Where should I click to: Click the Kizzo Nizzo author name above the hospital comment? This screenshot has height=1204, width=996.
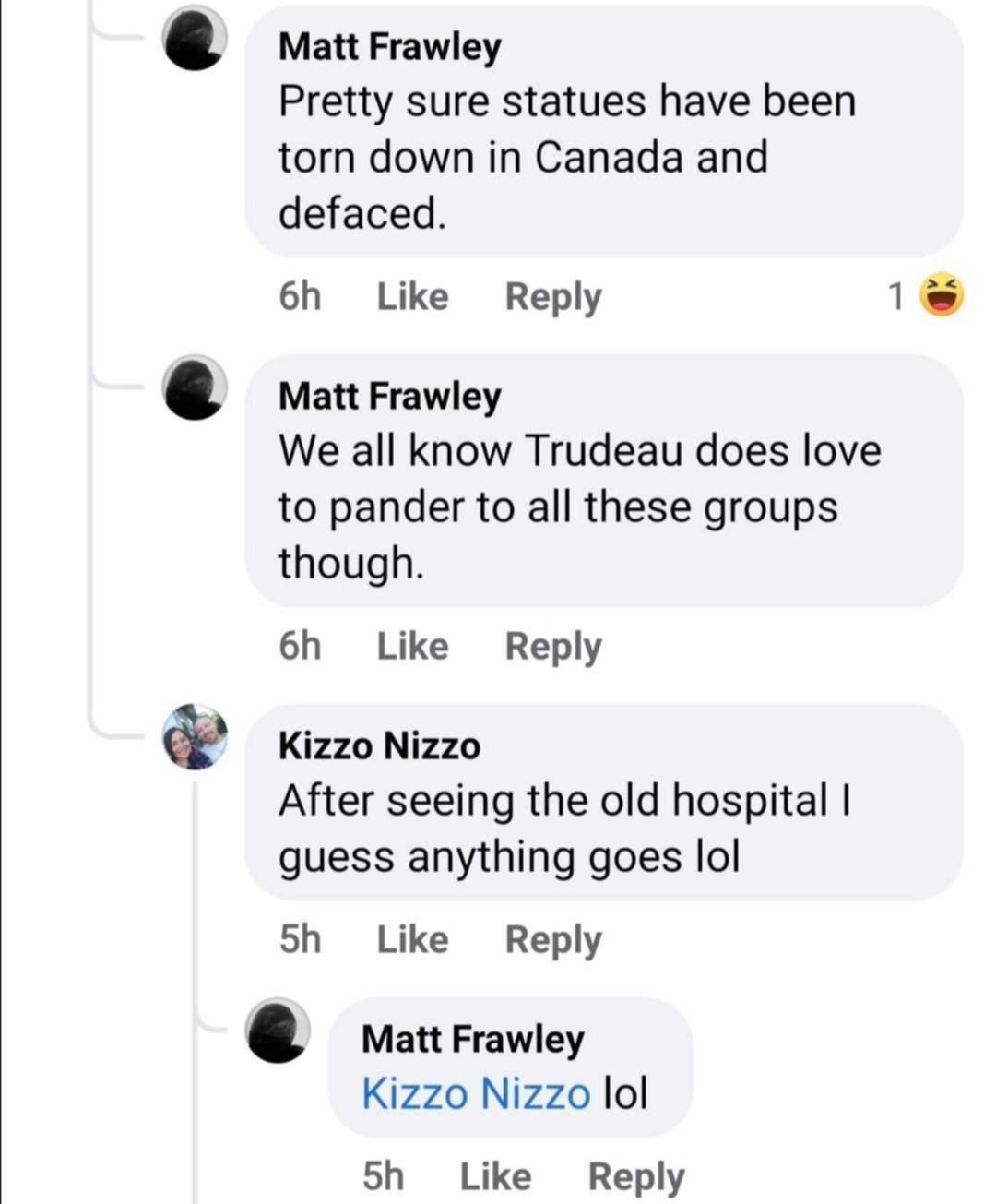tap(379, 745)
